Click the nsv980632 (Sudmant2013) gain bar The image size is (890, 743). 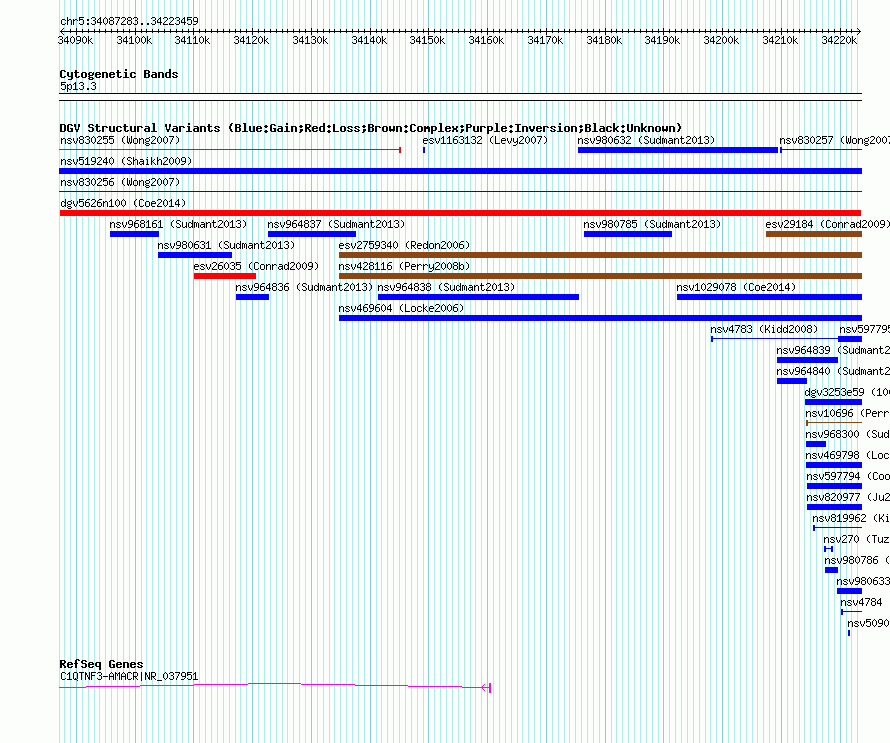pyautogui.click(x=678, y=150)
